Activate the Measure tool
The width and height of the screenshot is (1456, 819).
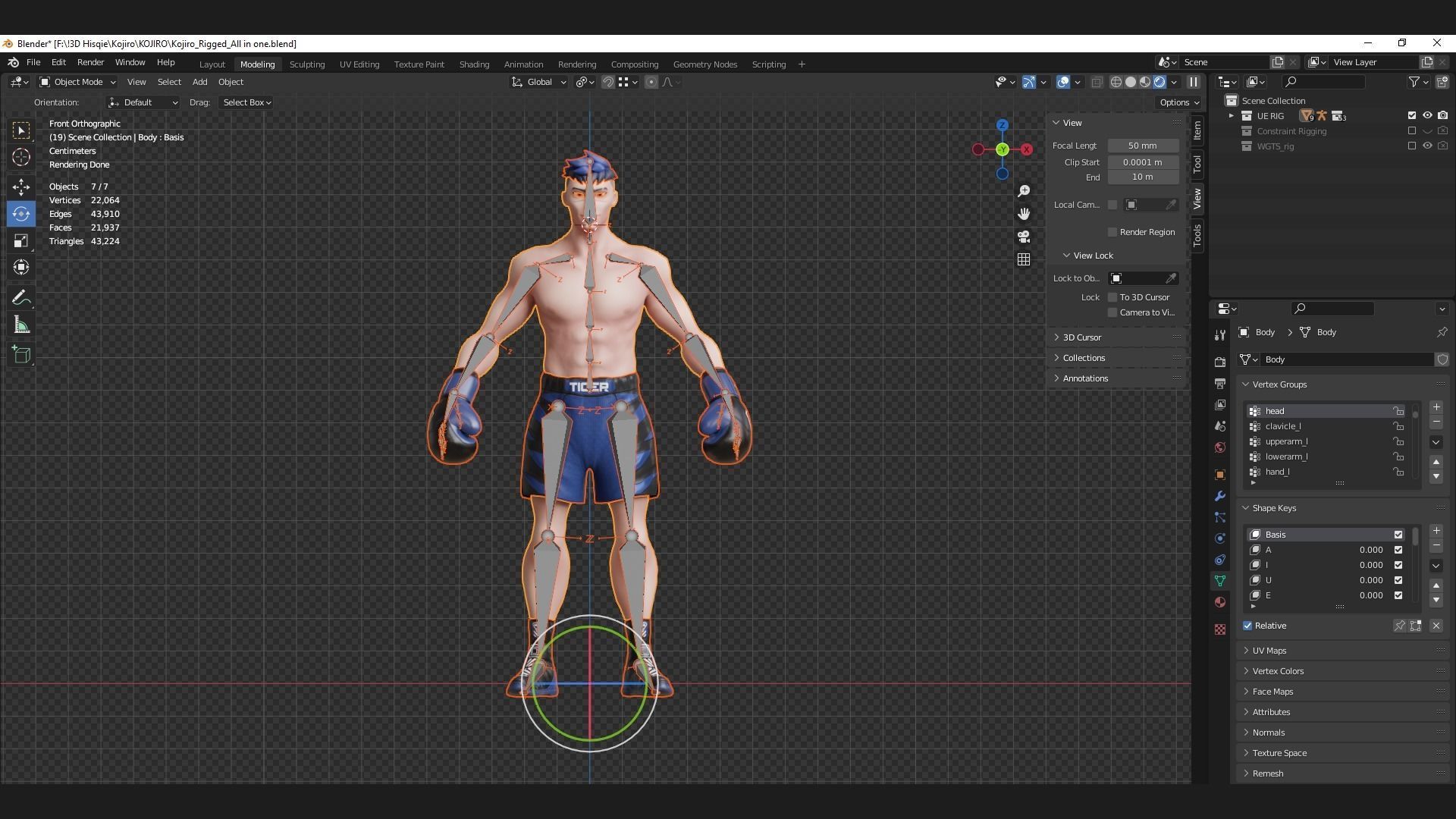[x=21, y=326]
